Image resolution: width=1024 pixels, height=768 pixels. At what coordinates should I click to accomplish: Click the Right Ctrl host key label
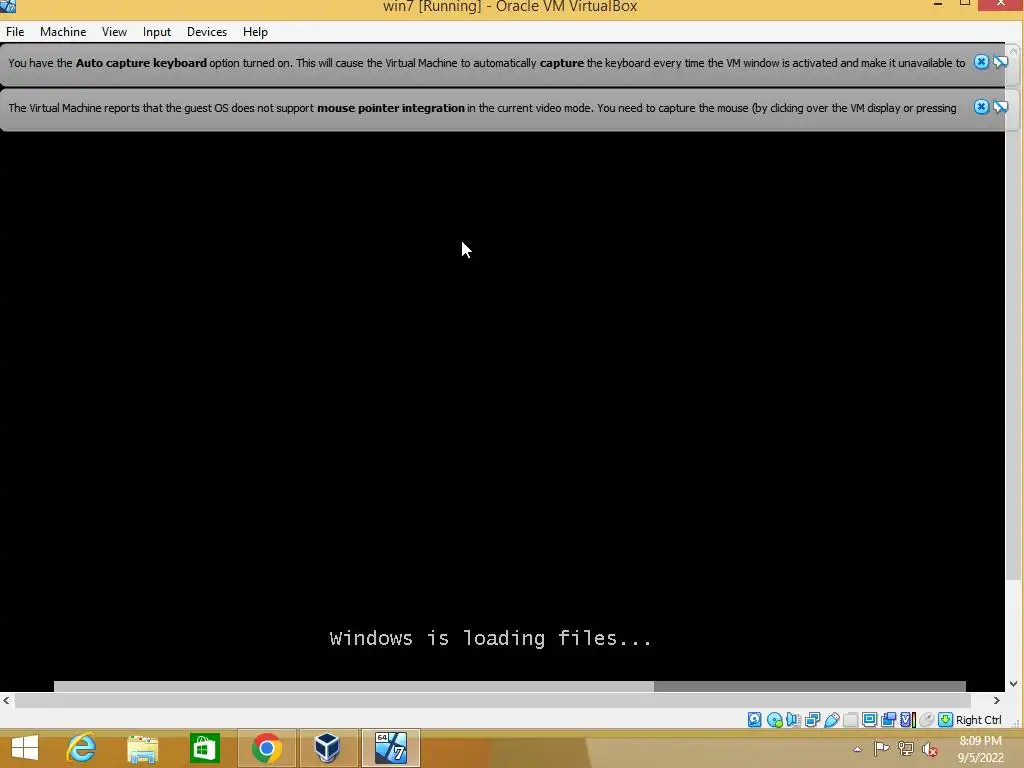(978, 720)
